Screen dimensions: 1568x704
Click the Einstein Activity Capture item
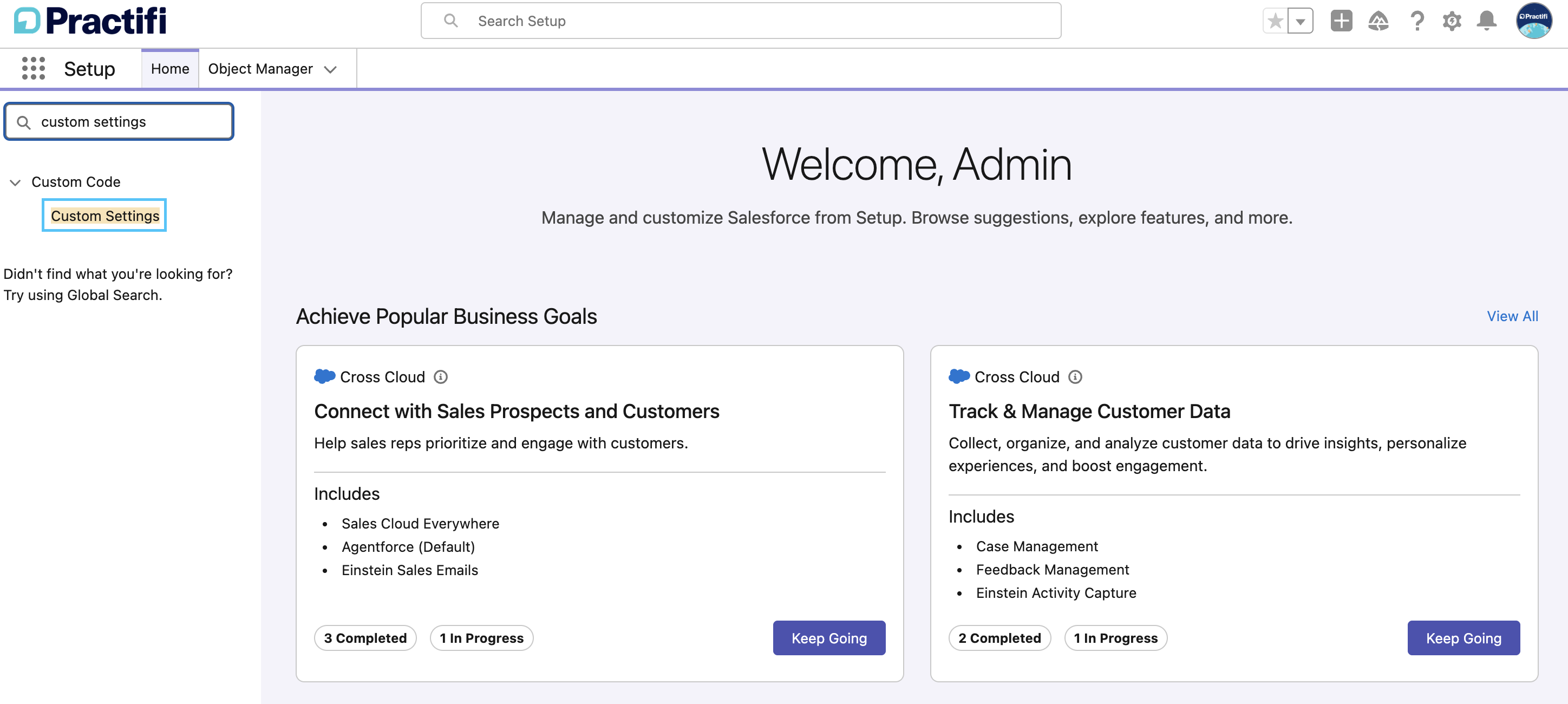pos(1056,592)
